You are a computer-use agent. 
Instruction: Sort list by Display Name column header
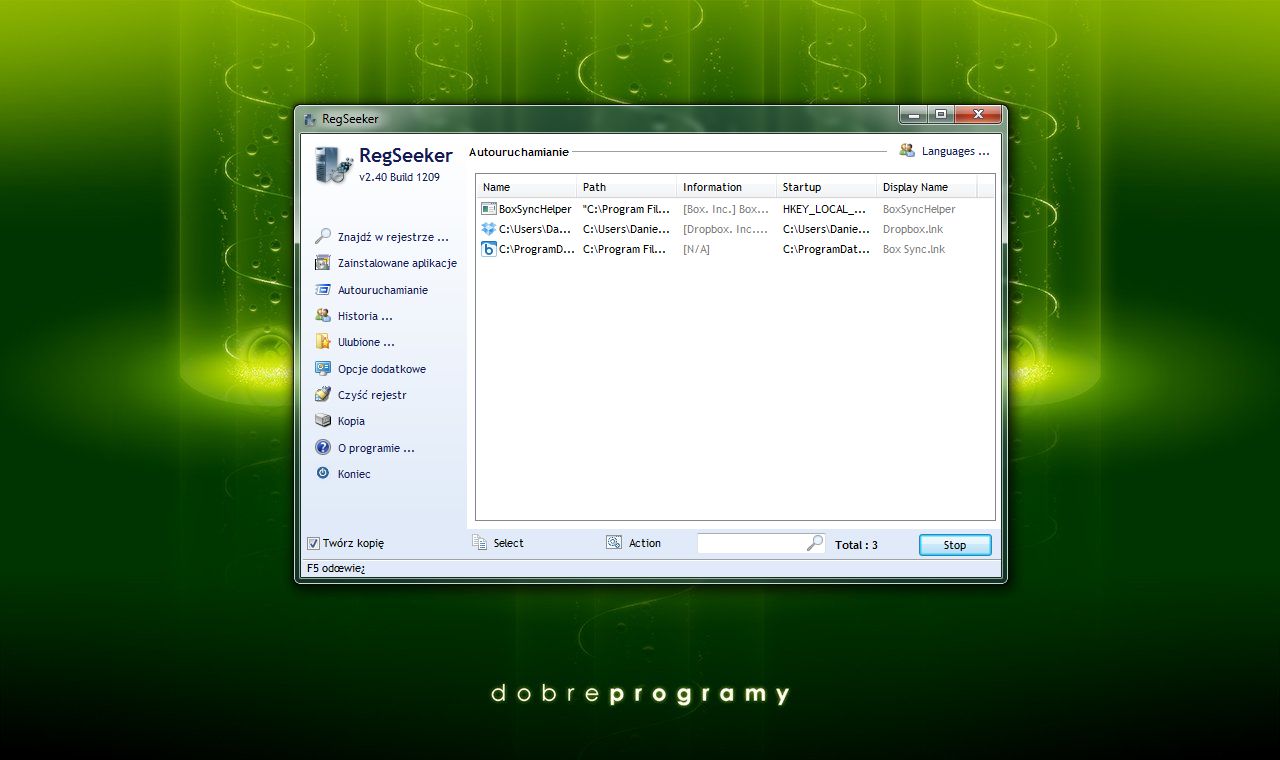coord(927,187)
